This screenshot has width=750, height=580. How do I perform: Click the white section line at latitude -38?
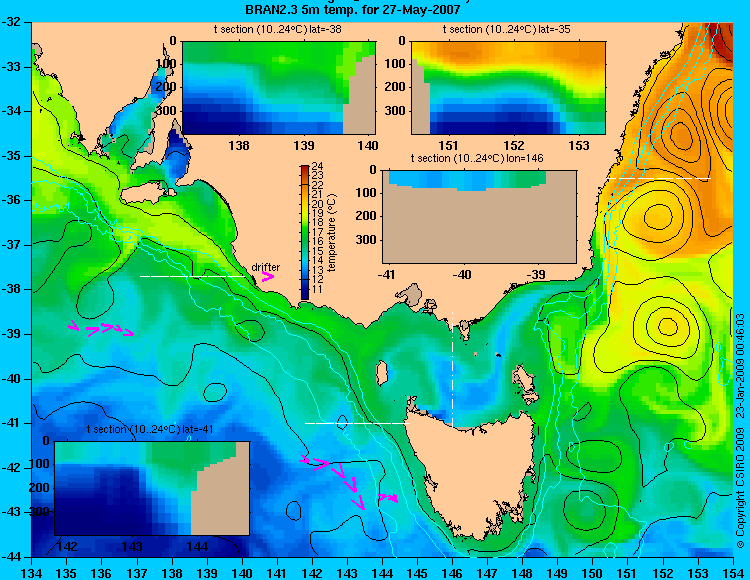pos(192,276)
